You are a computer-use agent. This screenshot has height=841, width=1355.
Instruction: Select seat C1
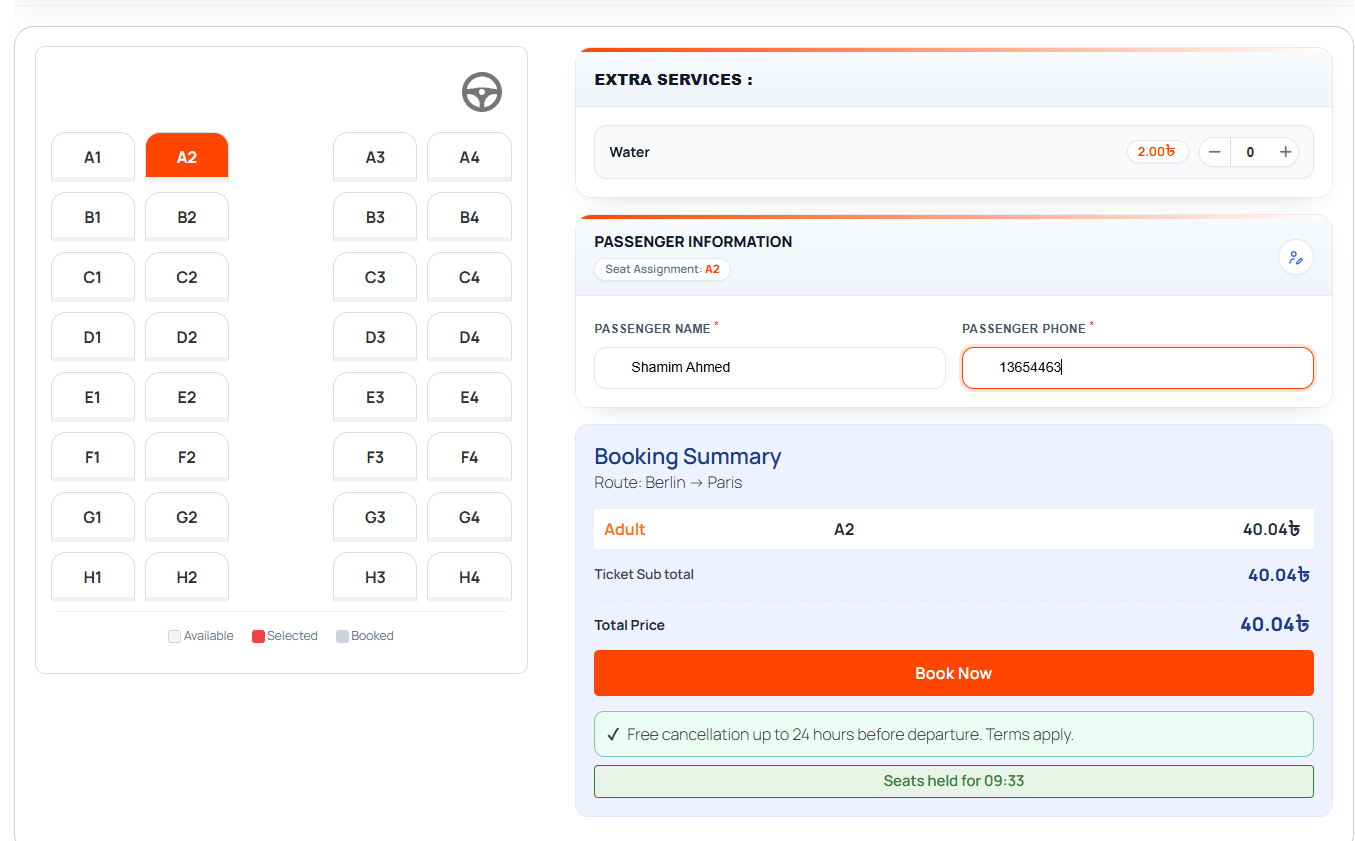click(93, 277)
